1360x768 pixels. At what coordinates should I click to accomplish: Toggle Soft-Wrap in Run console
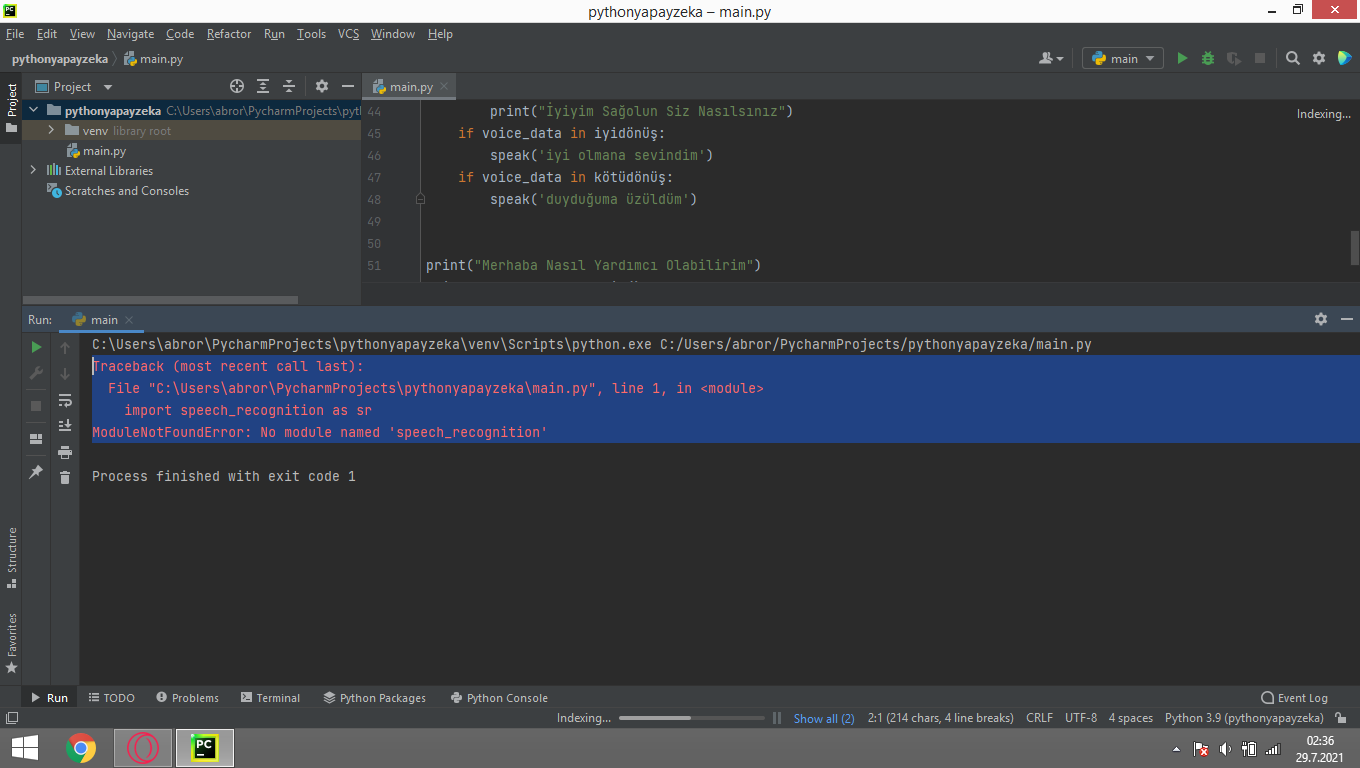coord(65,400)
